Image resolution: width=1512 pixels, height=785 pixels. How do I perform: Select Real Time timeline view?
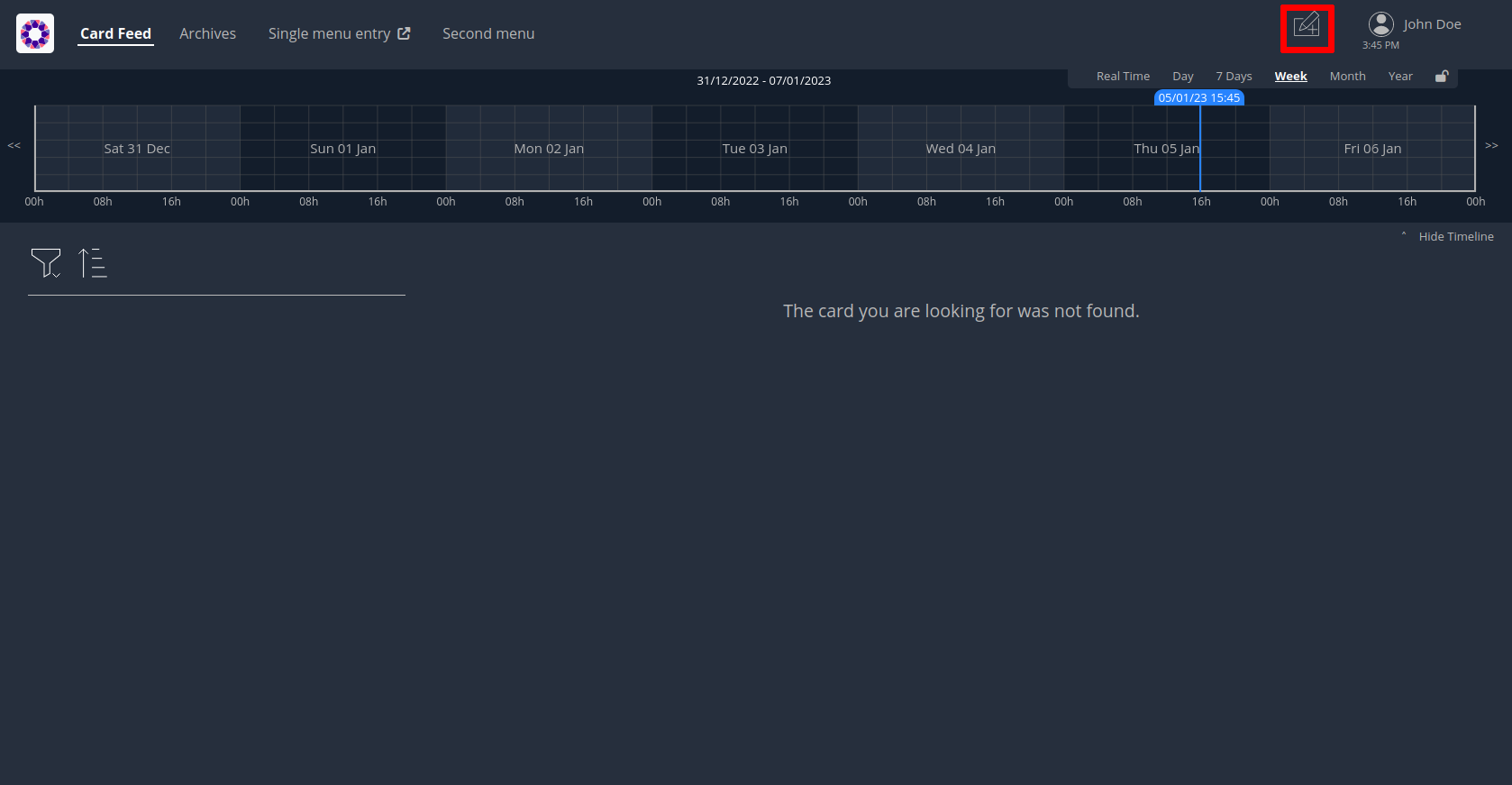click(x=1123, y=77)
